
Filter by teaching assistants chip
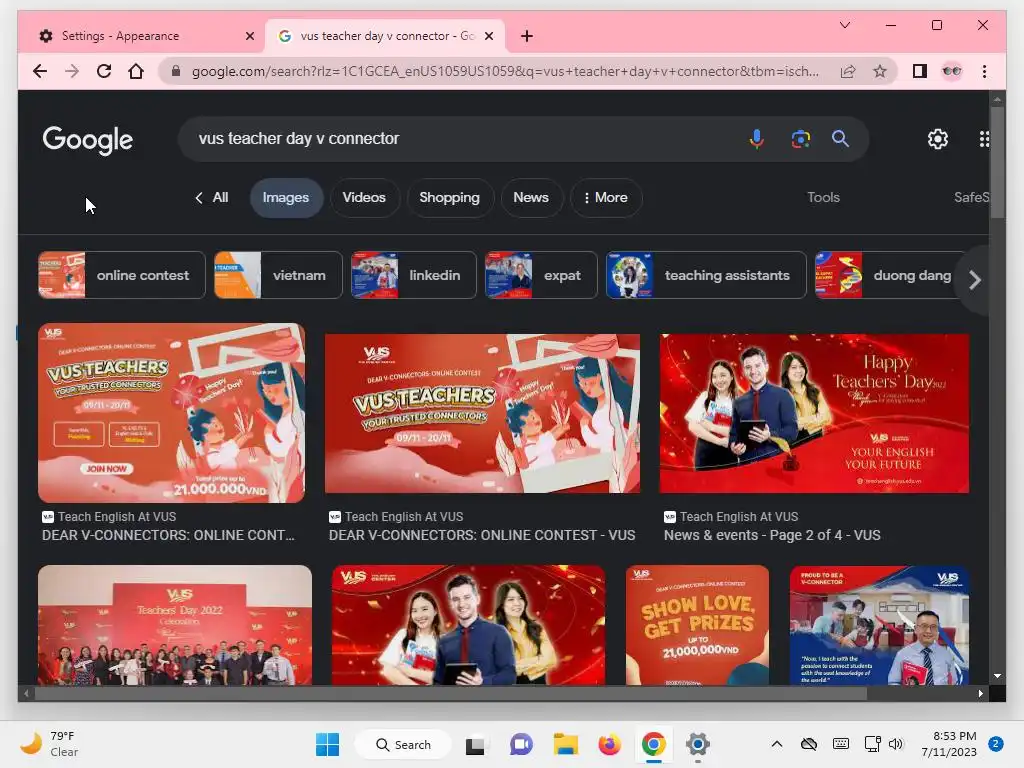[706, 275]
